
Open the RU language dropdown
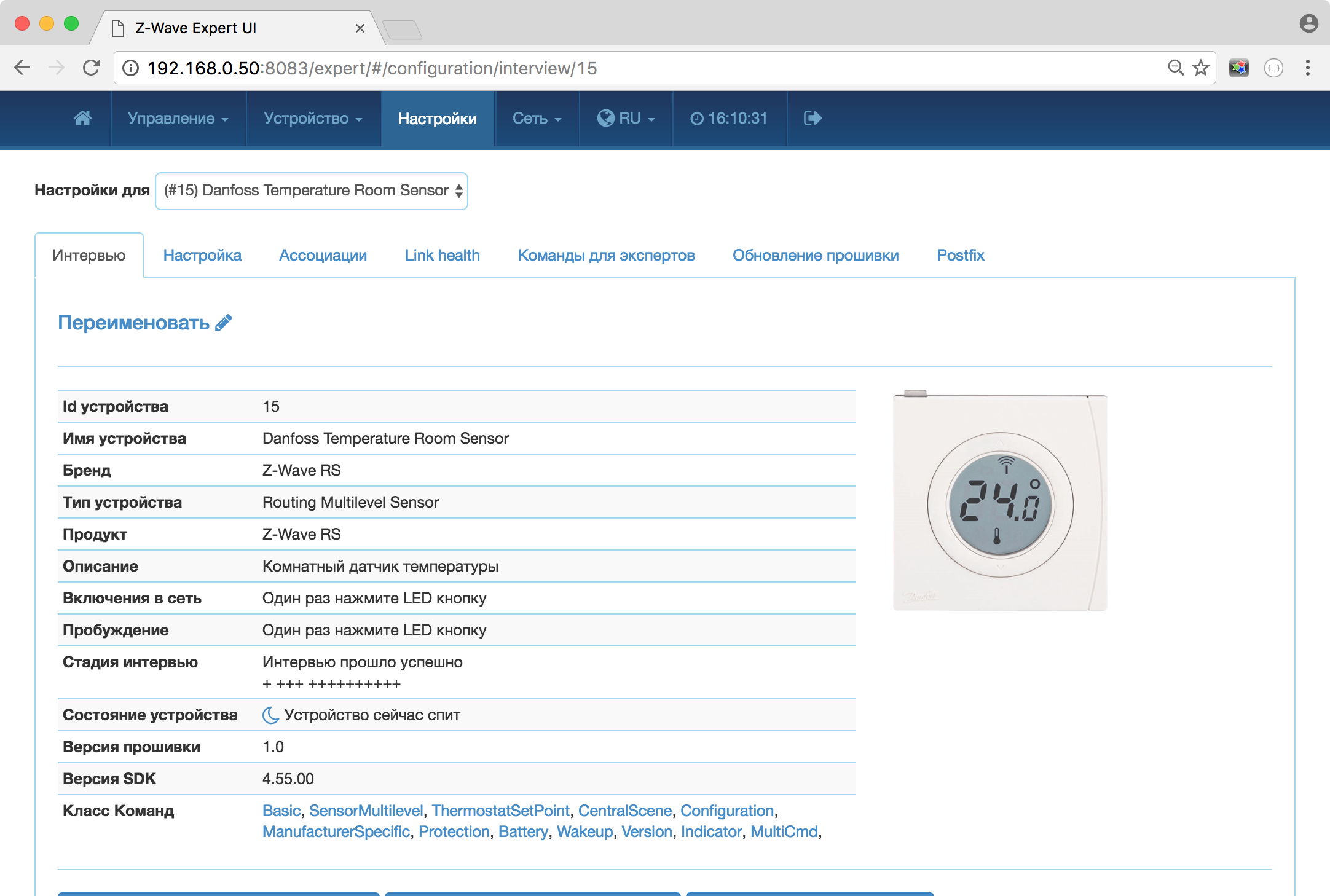coord(626,118)
